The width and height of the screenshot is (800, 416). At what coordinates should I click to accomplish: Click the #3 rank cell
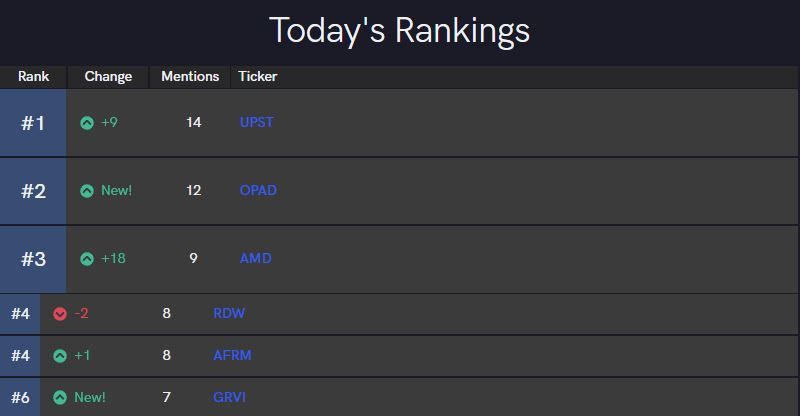33,259
